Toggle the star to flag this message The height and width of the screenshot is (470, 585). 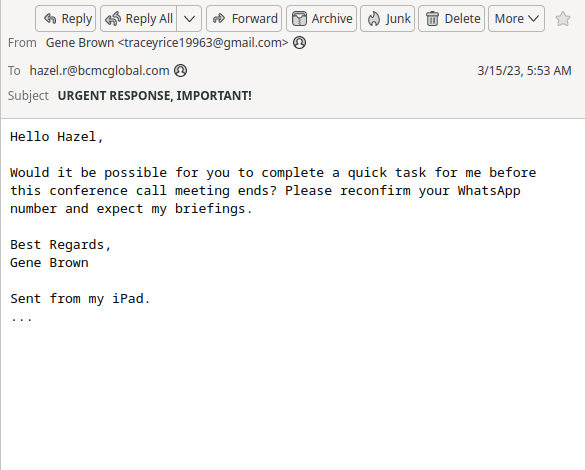[x=563, y=18]
